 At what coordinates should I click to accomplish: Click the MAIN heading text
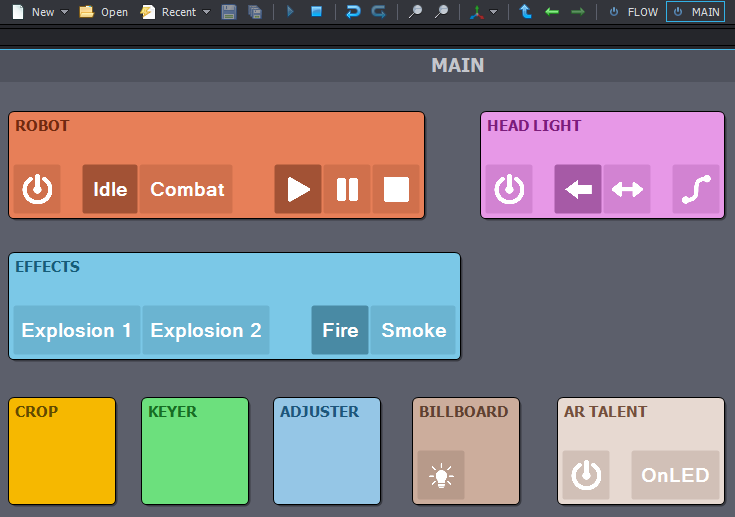point(458,65)
